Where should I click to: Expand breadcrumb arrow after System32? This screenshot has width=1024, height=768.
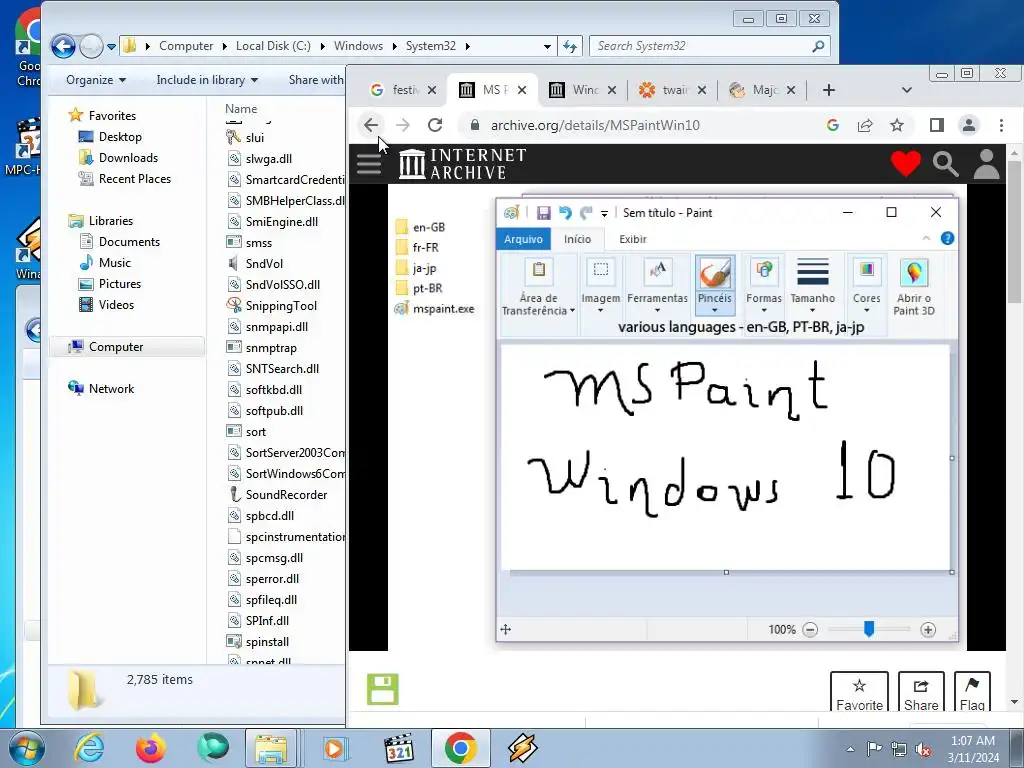pyautogui.click(x=468, y=46)
